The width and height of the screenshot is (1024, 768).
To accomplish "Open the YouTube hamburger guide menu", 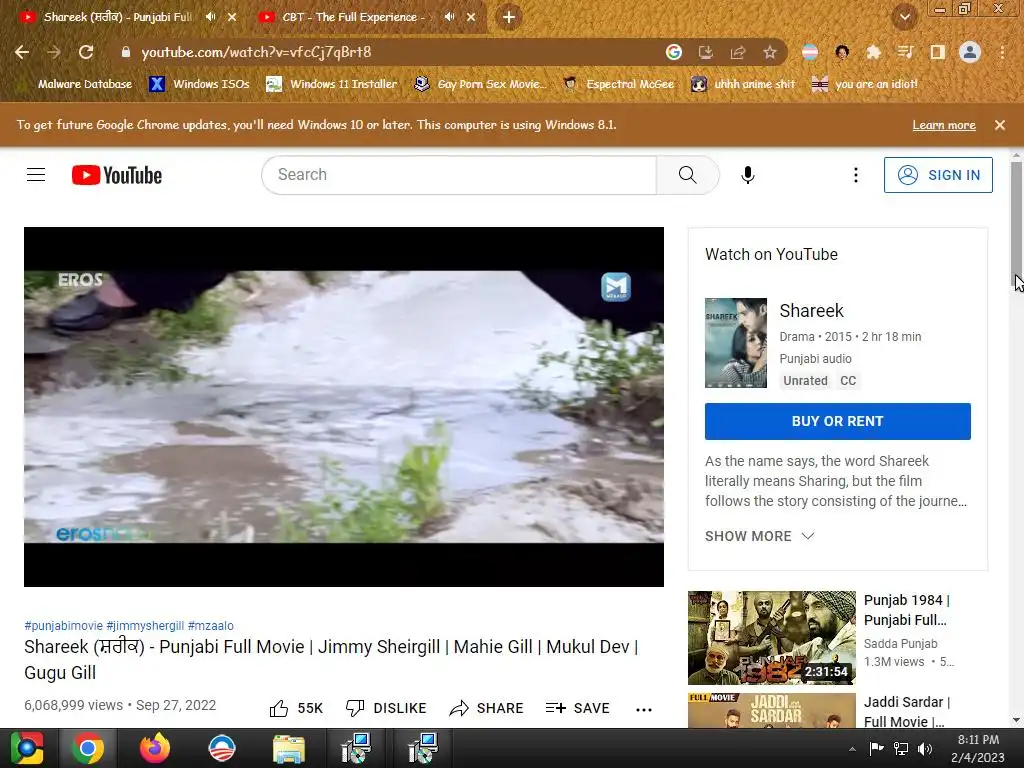I will (x=36, y=175).
